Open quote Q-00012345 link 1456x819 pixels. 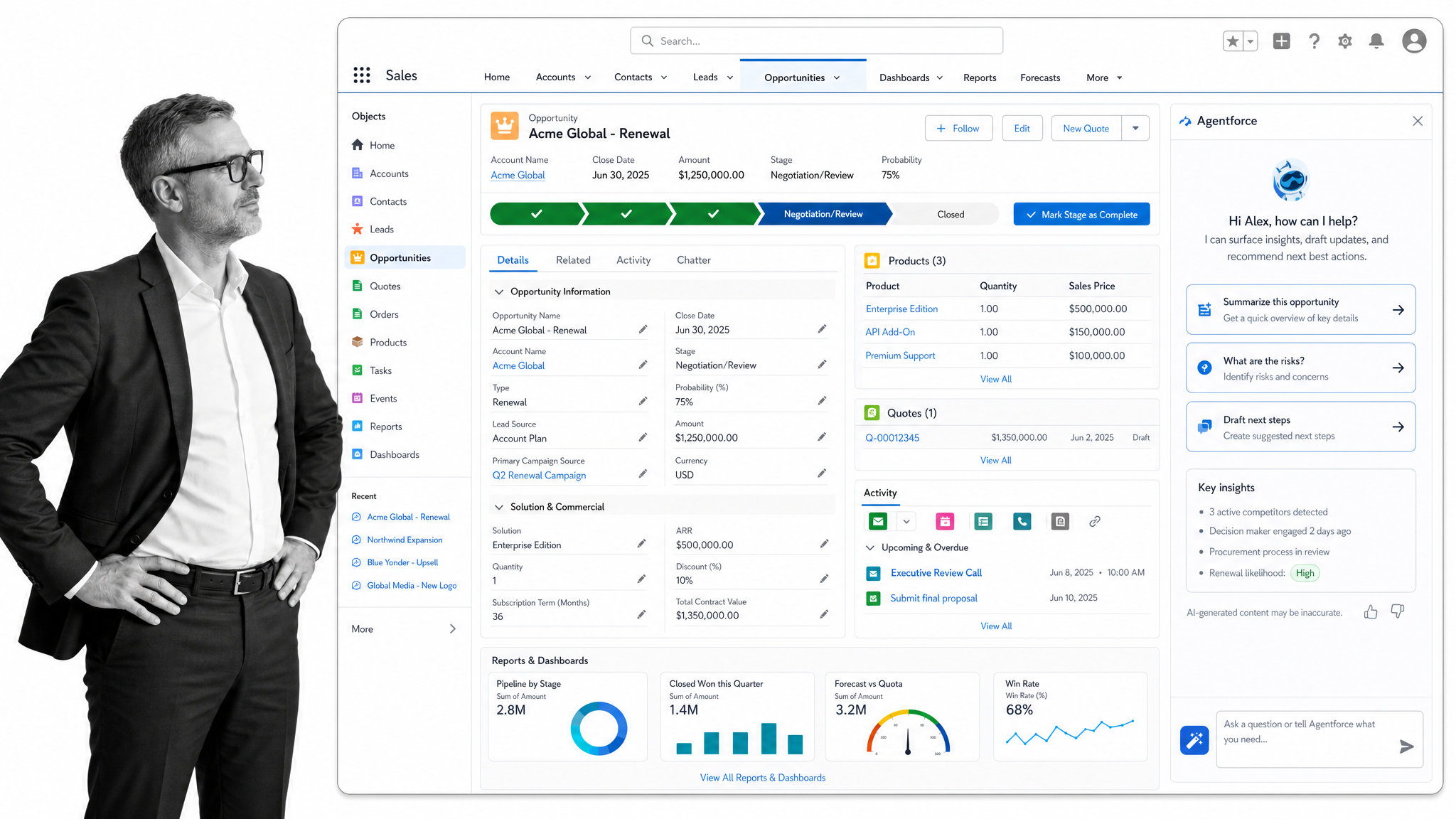[892, 438]
